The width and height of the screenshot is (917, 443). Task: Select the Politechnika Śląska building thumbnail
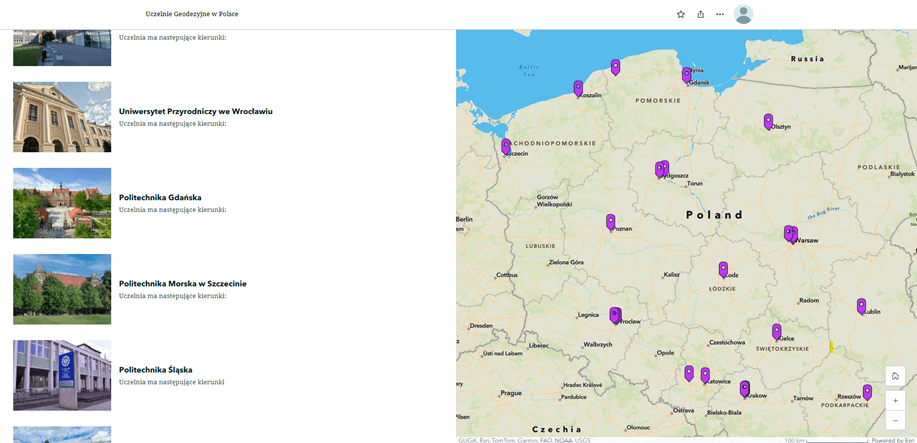tap(62, 375)
